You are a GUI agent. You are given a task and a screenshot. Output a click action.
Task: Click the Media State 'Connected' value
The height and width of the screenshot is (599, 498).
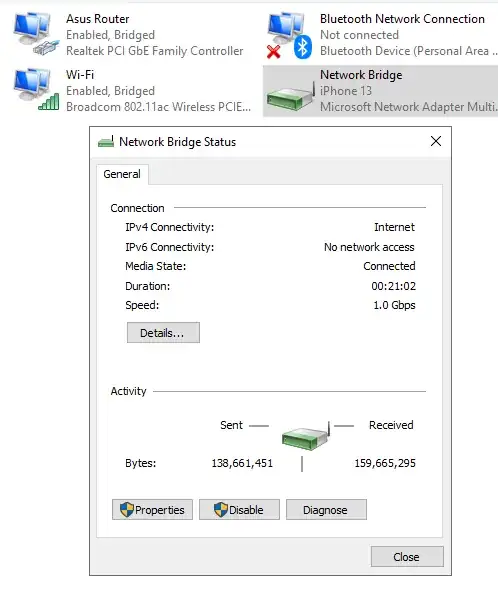click(x=389, y=266)
